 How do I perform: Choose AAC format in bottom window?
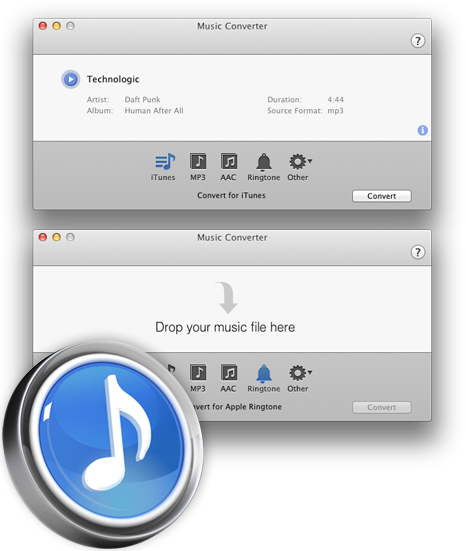pyautogui.click(x=229, y=378)
